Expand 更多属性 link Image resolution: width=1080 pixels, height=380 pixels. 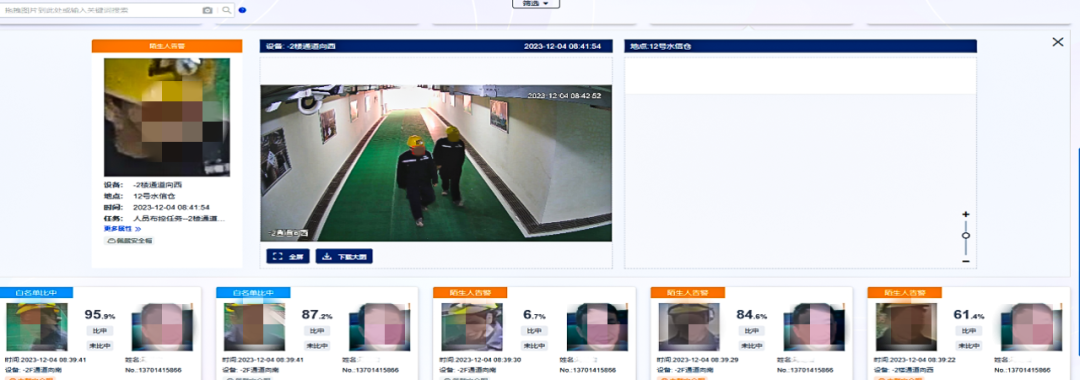coord(123,229)
